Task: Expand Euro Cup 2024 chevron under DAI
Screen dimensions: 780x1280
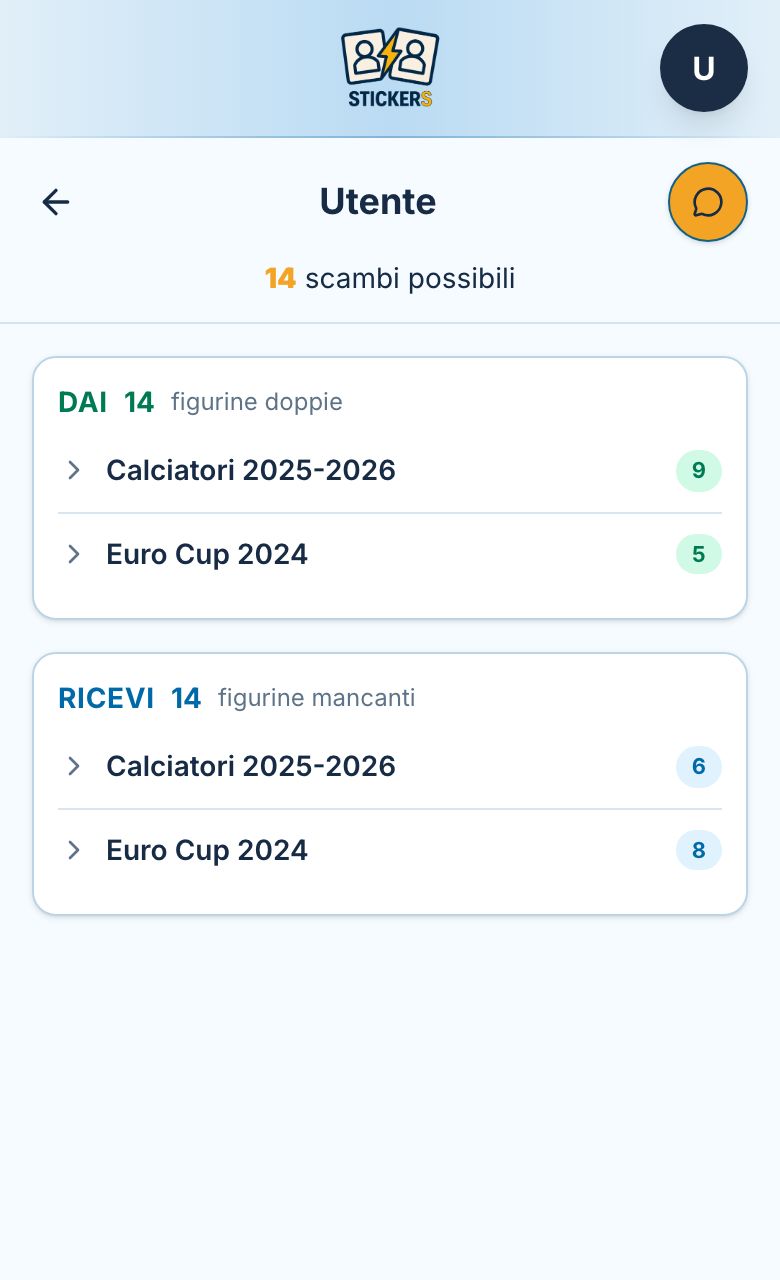Action: click(73, 554)
